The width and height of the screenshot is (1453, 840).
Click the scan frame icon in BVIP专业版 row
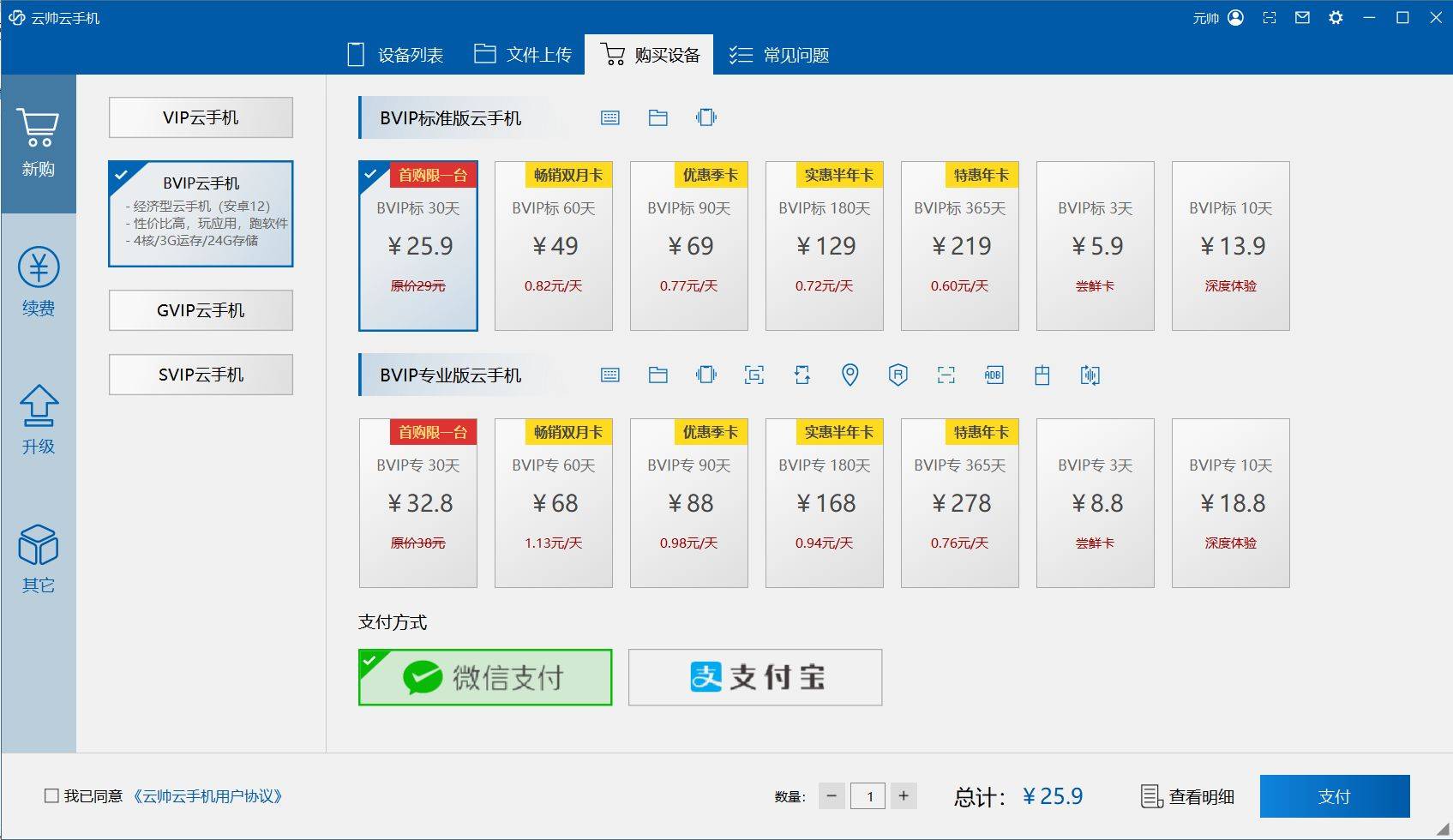(946, 375)
